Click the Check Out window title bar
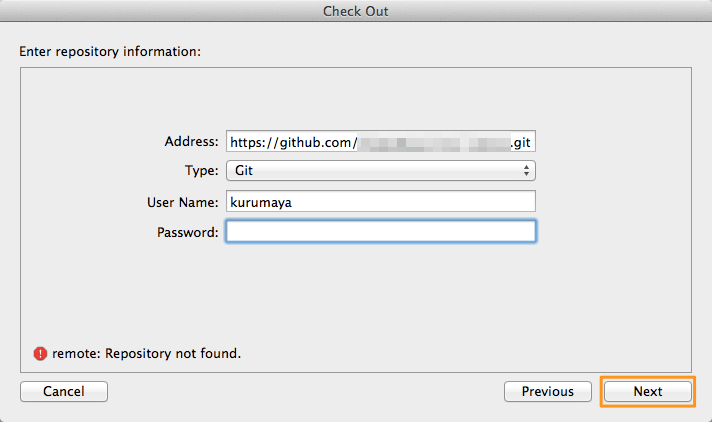The image size is (712, 422). tap(356, 11)
